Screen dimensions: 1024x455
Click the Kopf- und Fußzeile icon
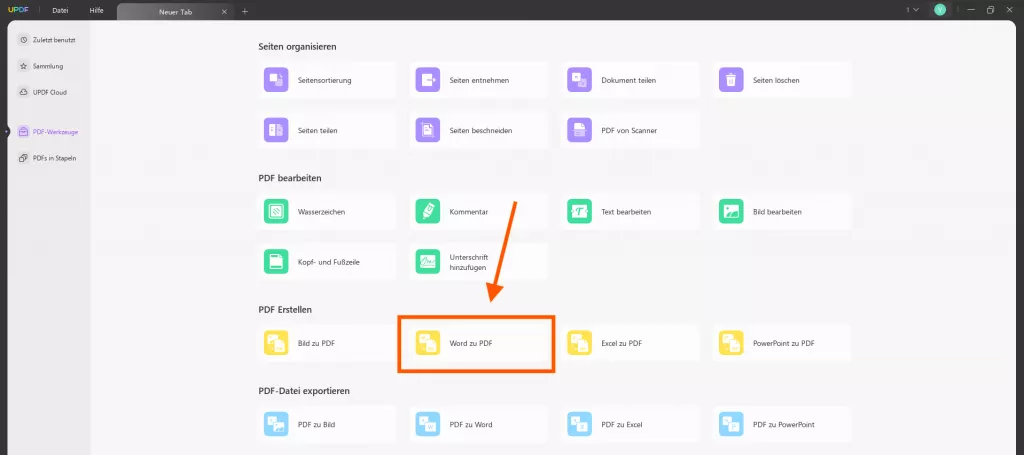coord(276,262)
